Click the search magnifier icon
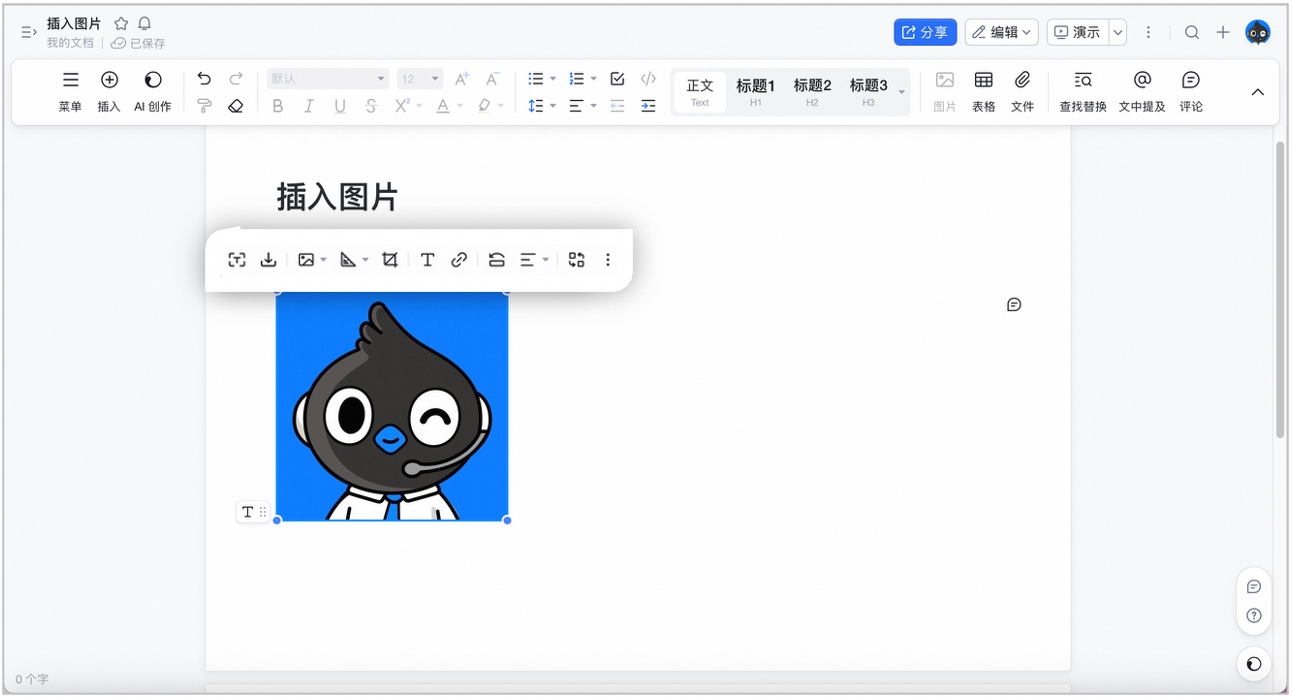Screen dimensions: 1293x699 [1192, 32]
